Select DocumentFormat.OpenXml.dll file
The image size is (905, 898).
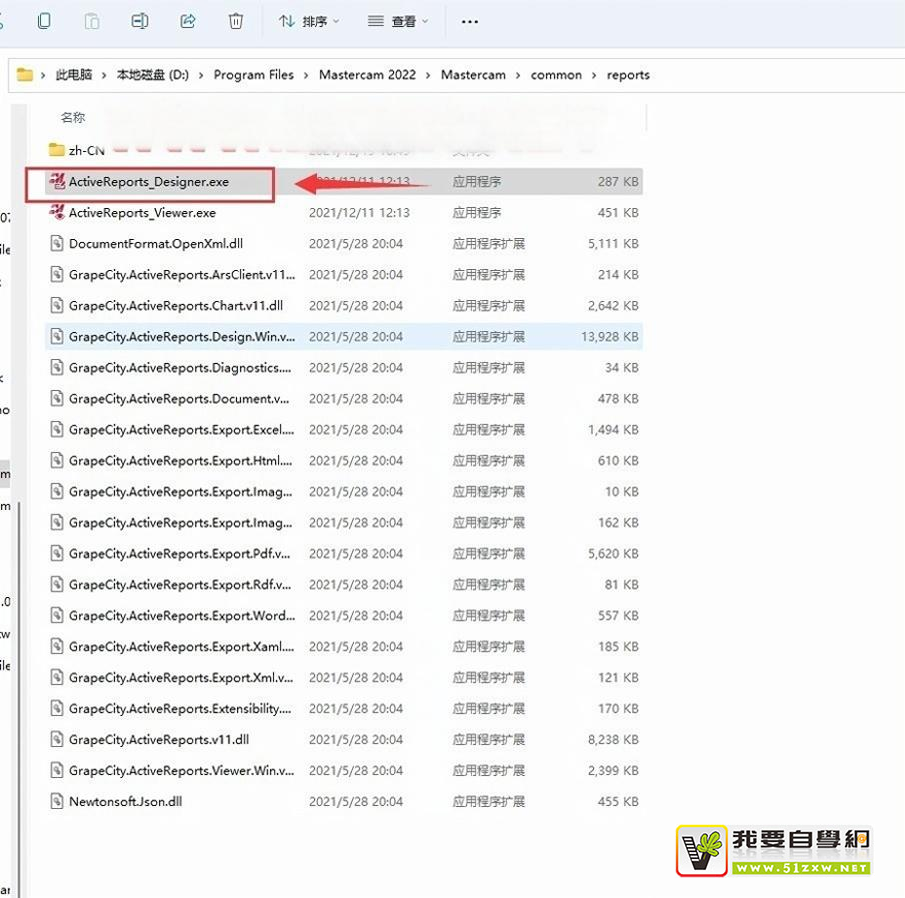pos(155,244)
